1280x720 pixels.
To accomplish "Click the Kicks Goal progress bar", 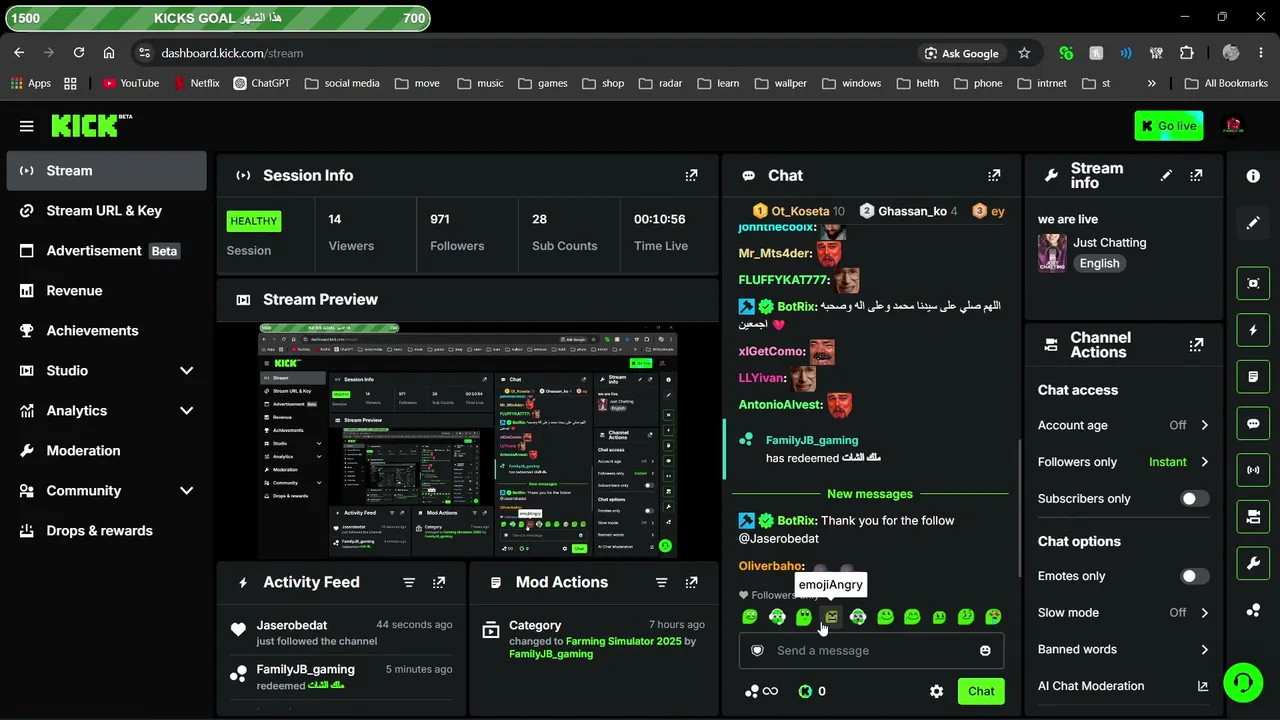I will [218, 18].
